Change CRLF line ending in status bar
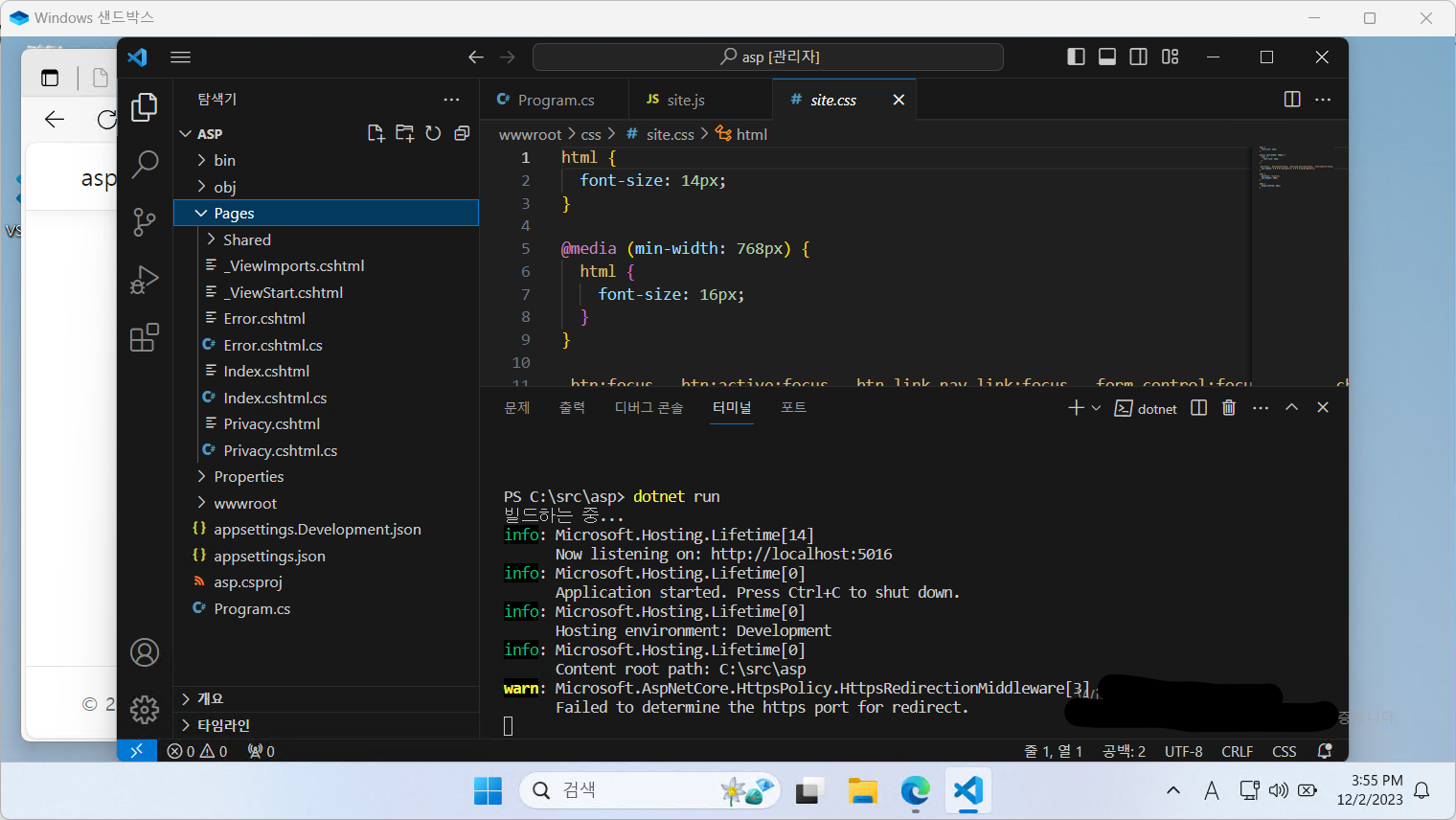The height and width of the screenshot is (820, 1456). click(x=1238, y=751)
